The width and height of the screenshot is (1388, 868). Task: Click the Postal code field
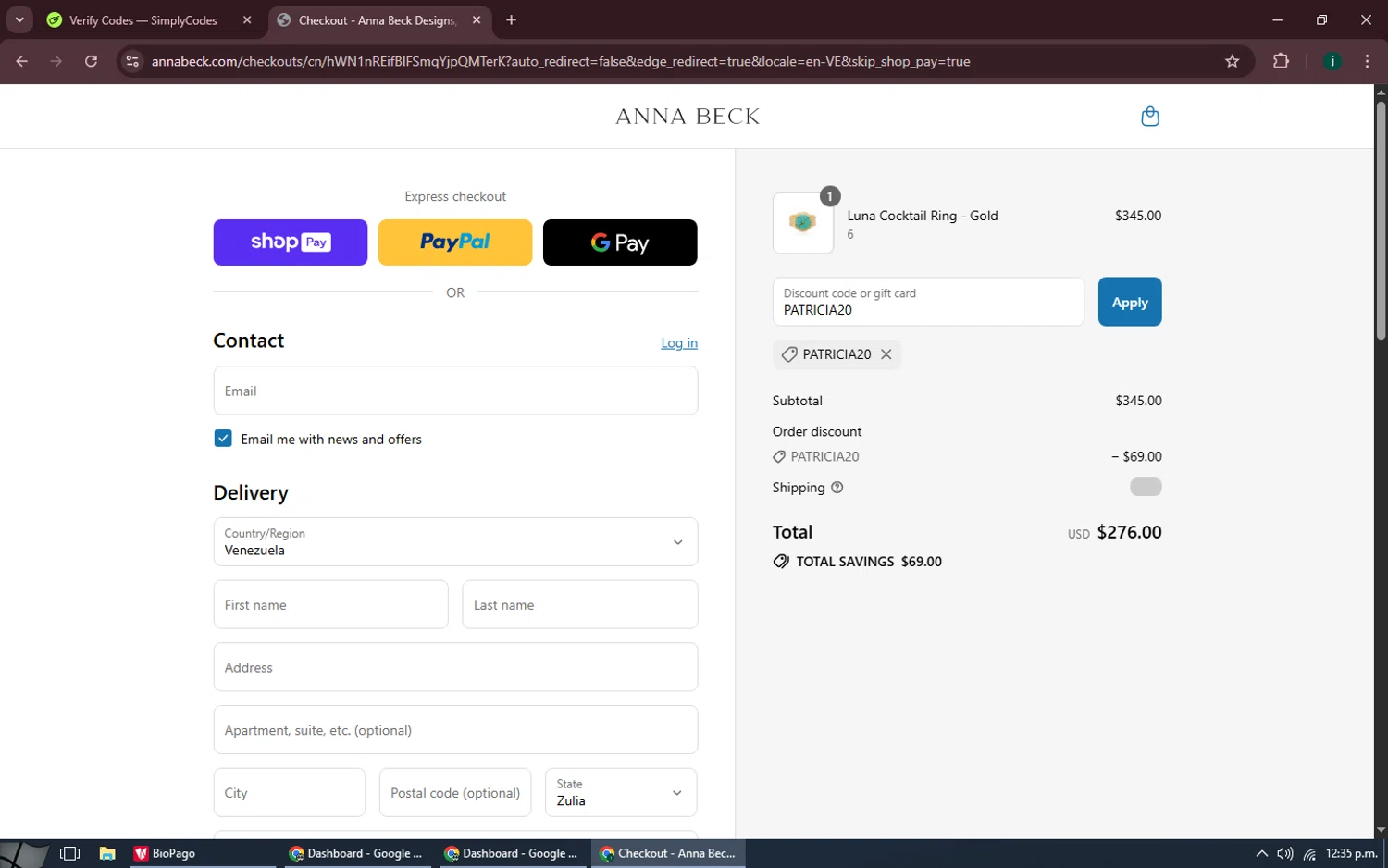coord(455,793)
